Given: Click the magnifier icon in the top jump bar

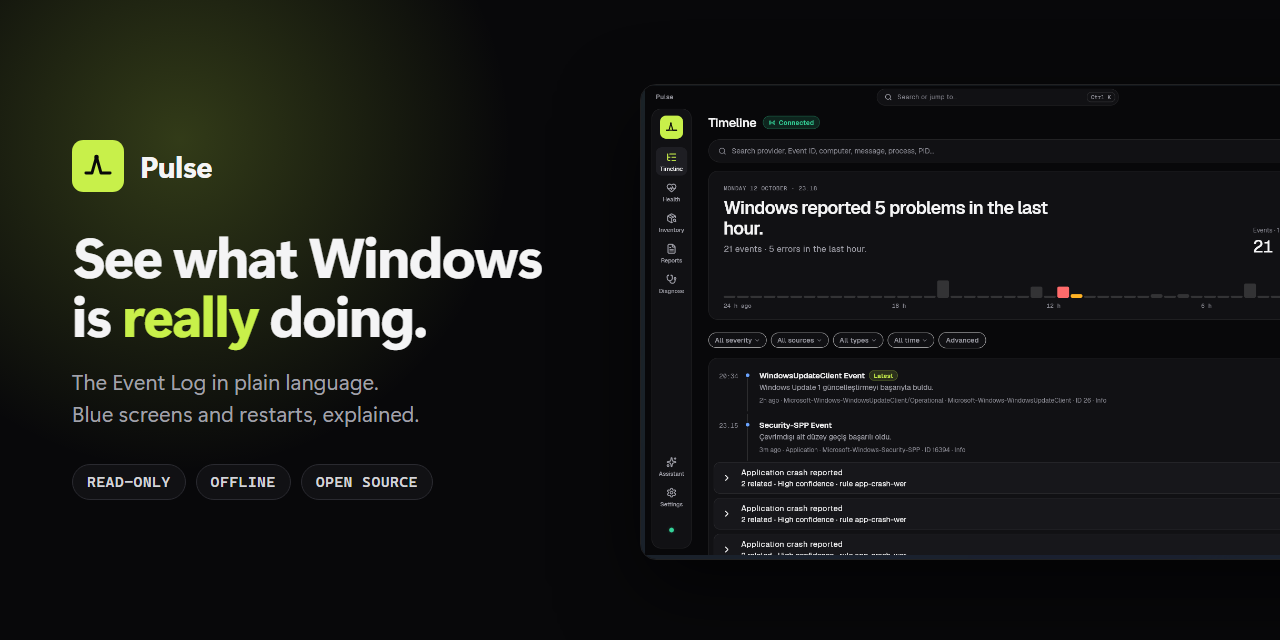Looking at the screenshot, I should (889, 97).
